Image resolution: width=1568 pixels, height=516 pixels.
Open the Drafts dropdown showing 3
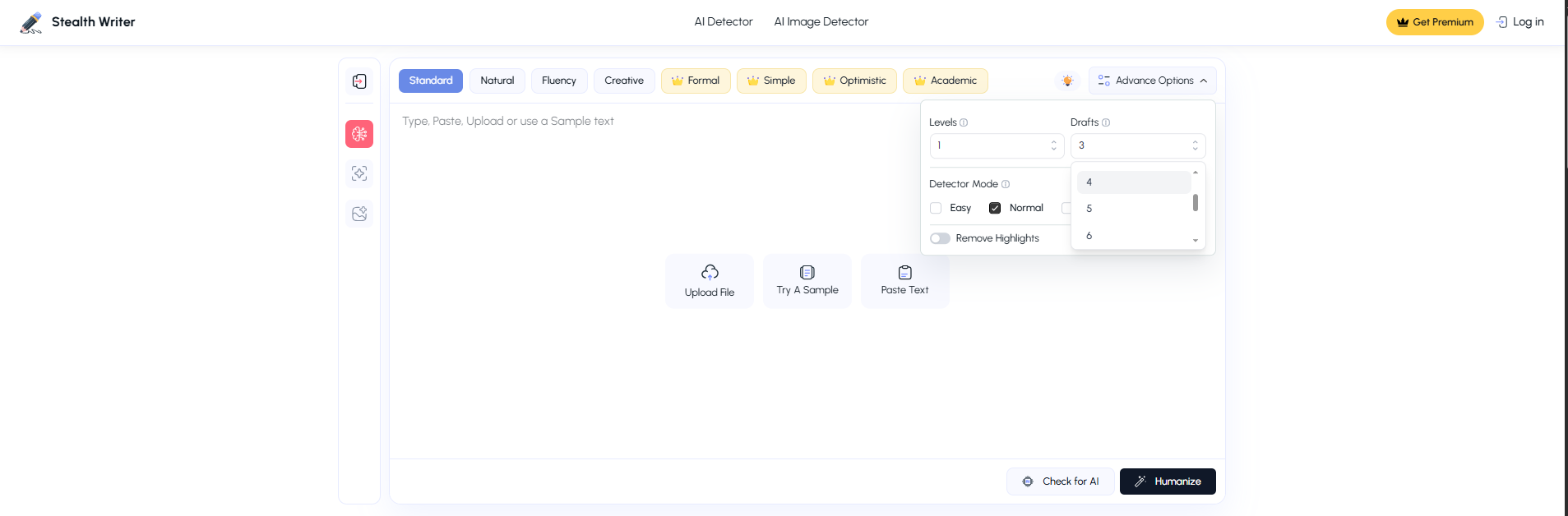(1138, 145)
